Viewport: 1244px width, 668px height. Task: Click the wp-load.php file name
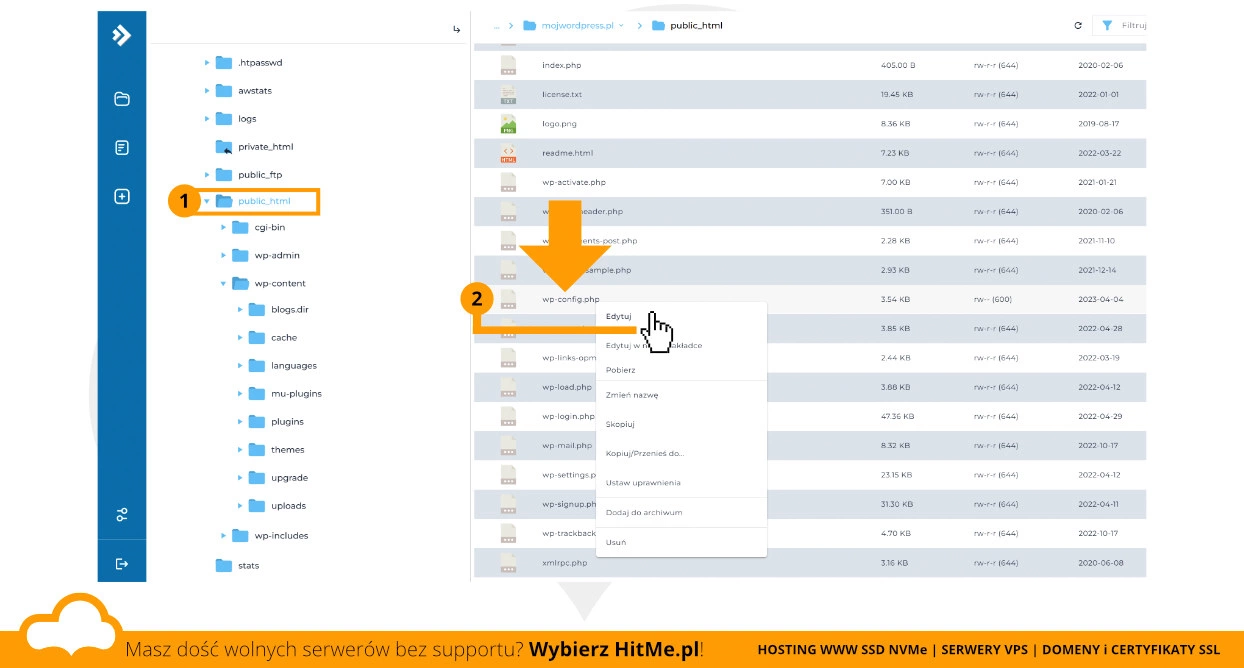(567, 387)
